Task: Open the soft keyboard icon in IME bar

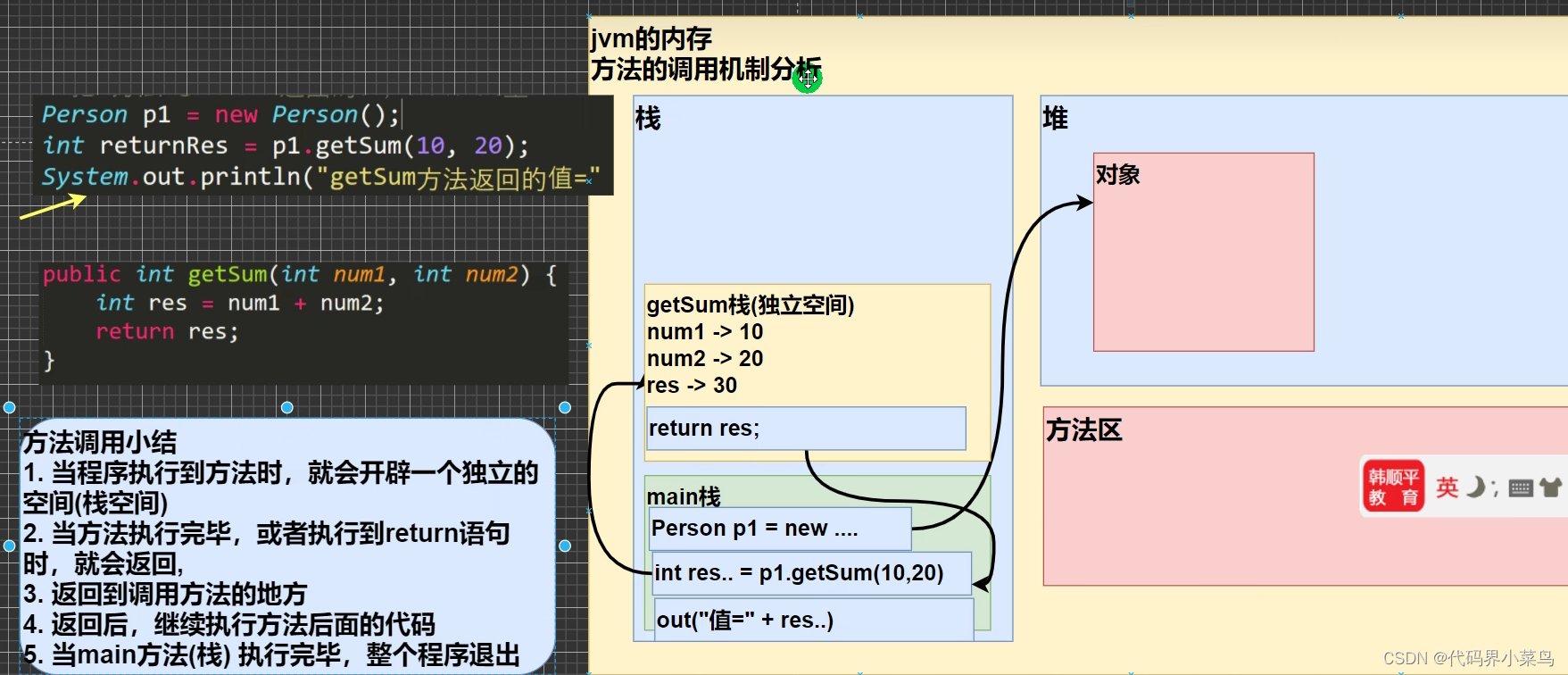Action: [1521, 487]
